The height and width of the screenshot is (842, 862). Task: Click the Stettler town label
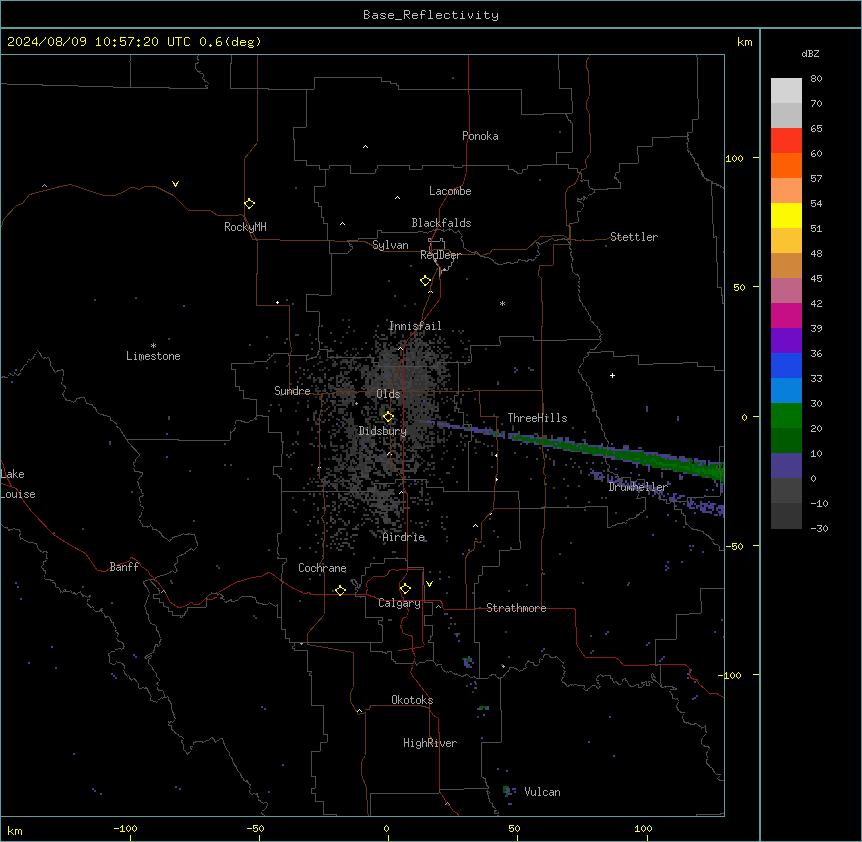pos(634,237)
